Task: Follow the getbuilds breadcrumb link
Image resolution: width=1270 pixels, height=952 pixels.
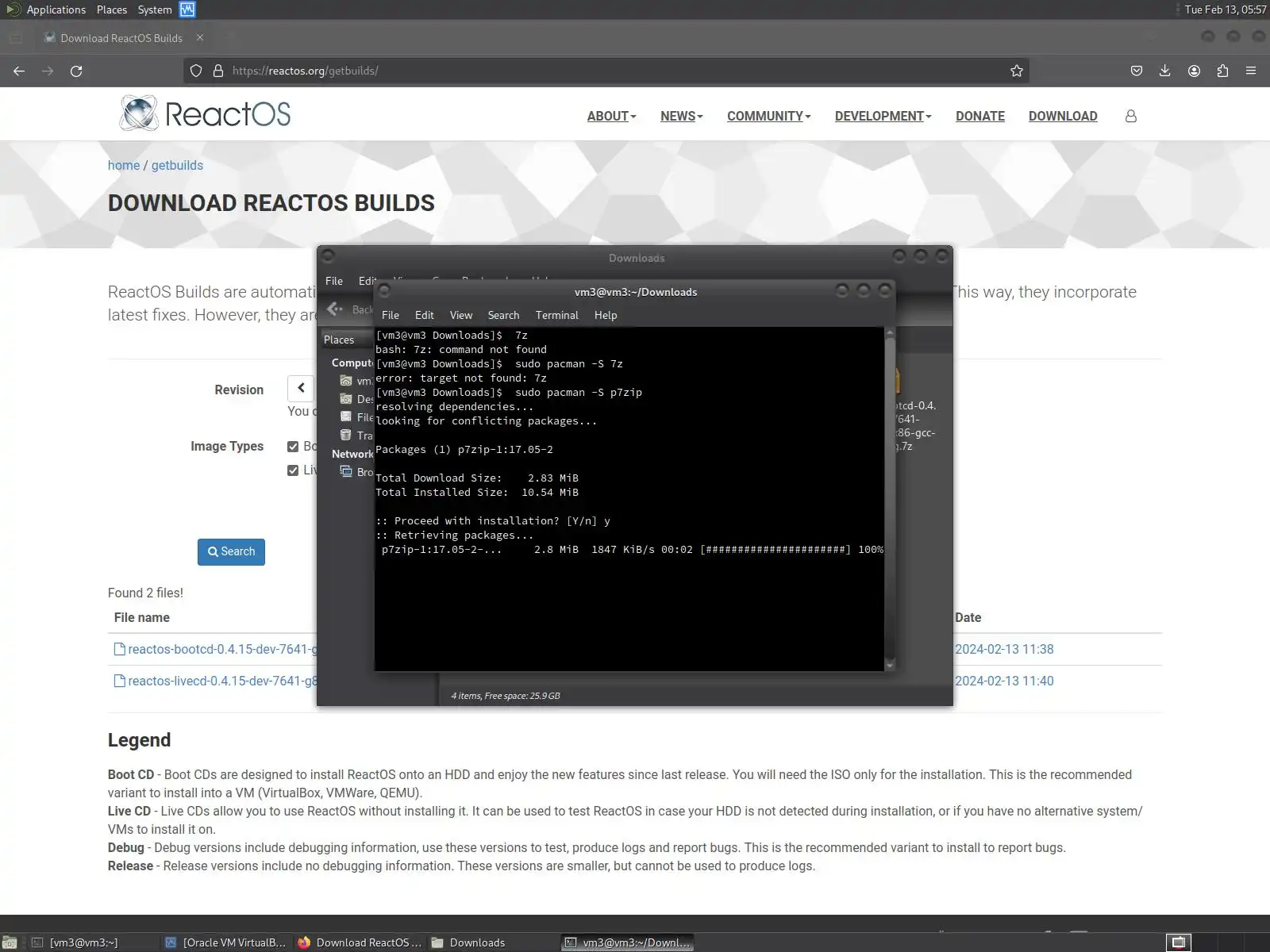Action: pos(177,165)
